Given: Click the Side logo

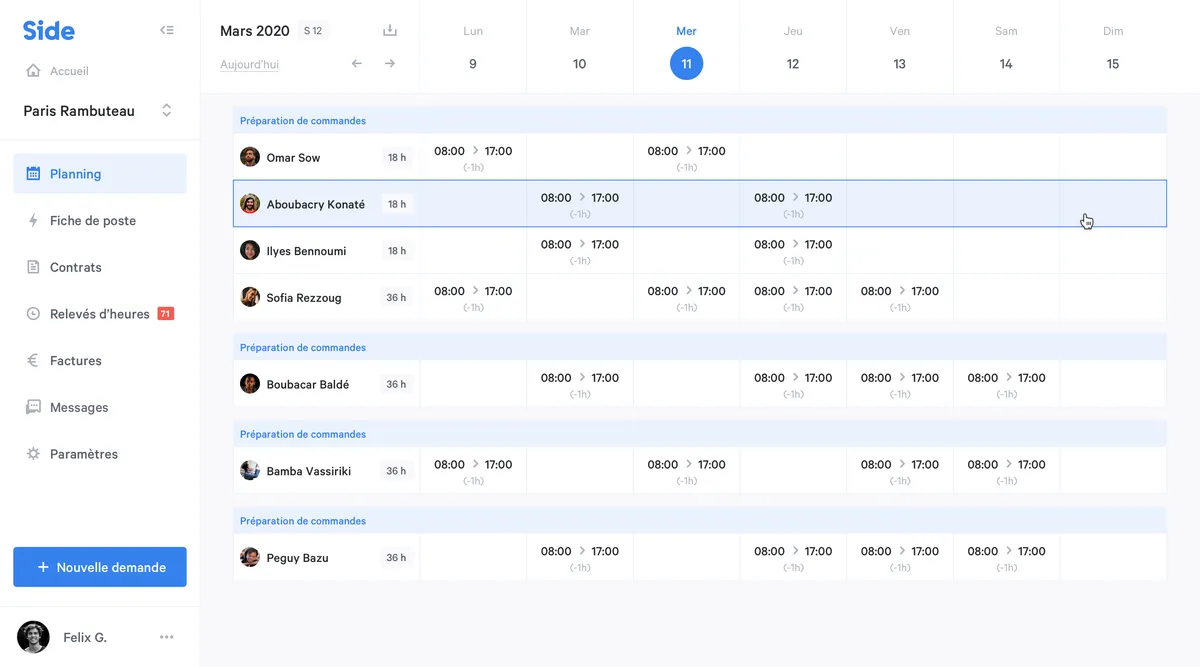Looking at the screenshot, I should pyautogui.click(x=49, y=31).
